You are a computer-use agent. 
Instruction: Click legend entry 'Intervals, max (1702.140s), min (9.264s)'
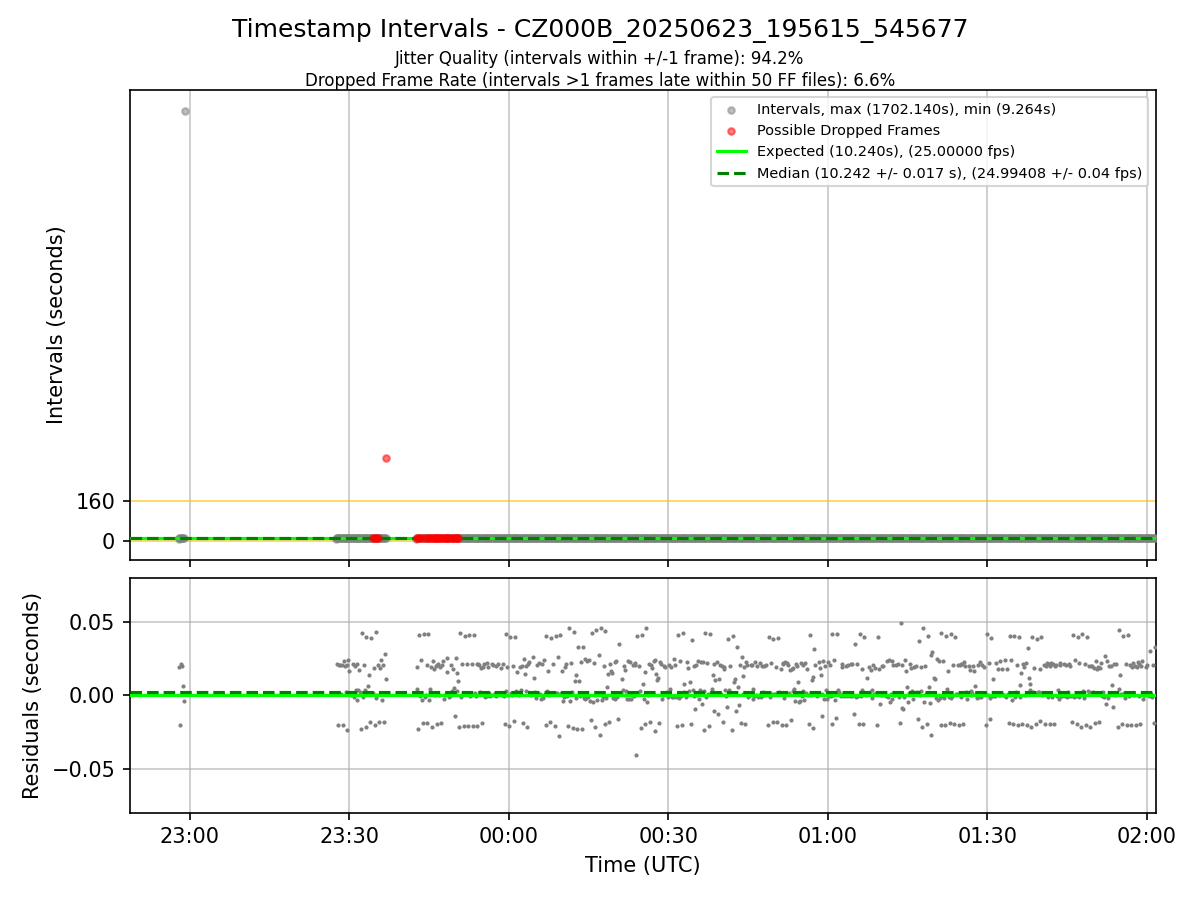point(906,109)
